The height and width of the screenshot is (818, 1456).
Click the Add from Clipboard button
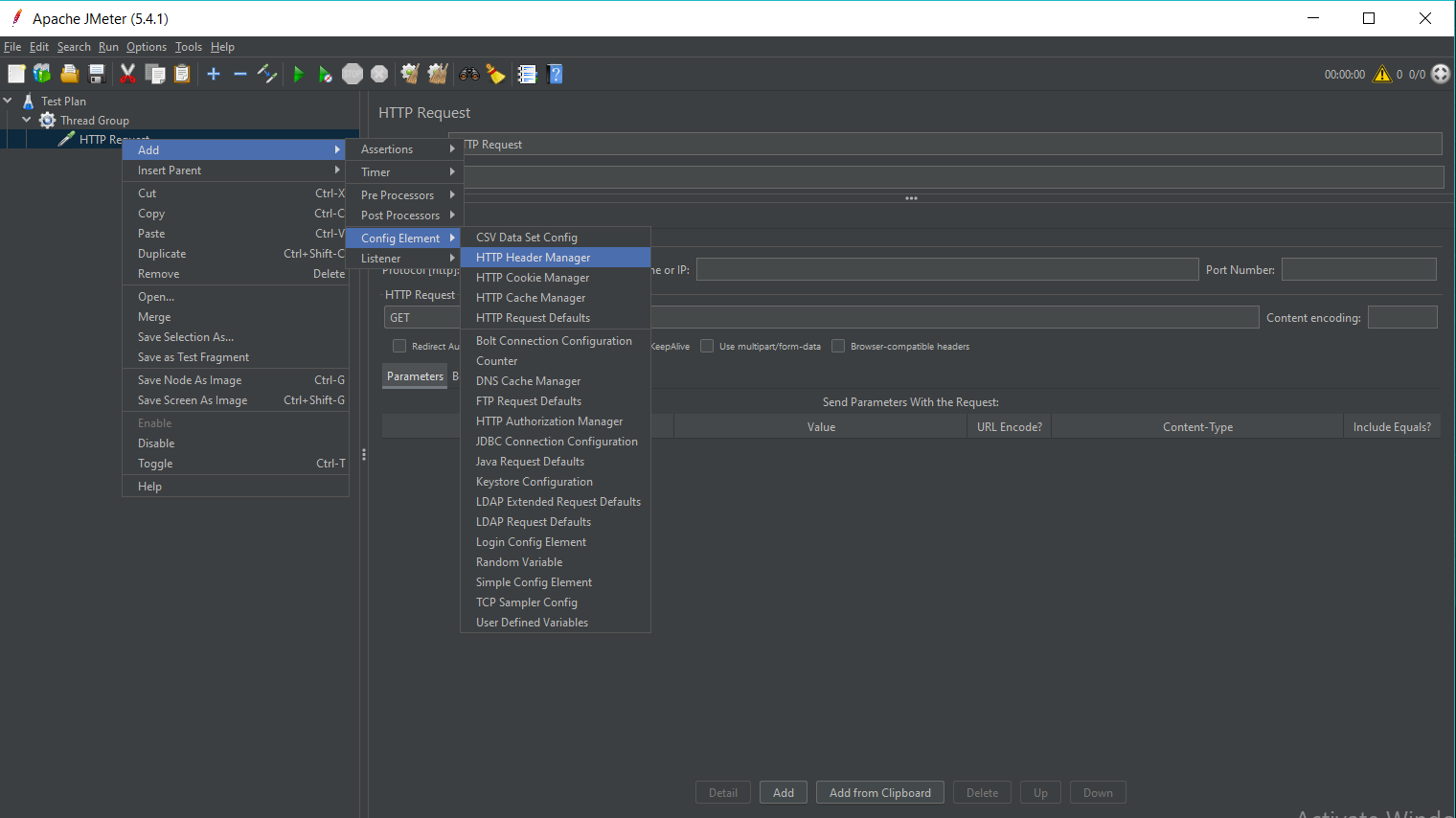[x=879, y=793]
